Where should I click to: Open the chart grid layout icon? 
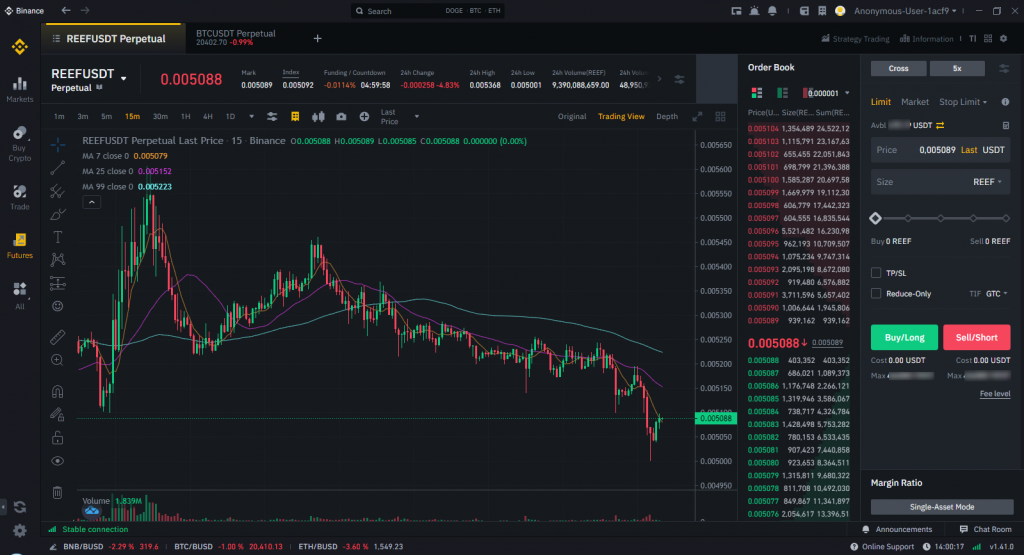(720, 116)
